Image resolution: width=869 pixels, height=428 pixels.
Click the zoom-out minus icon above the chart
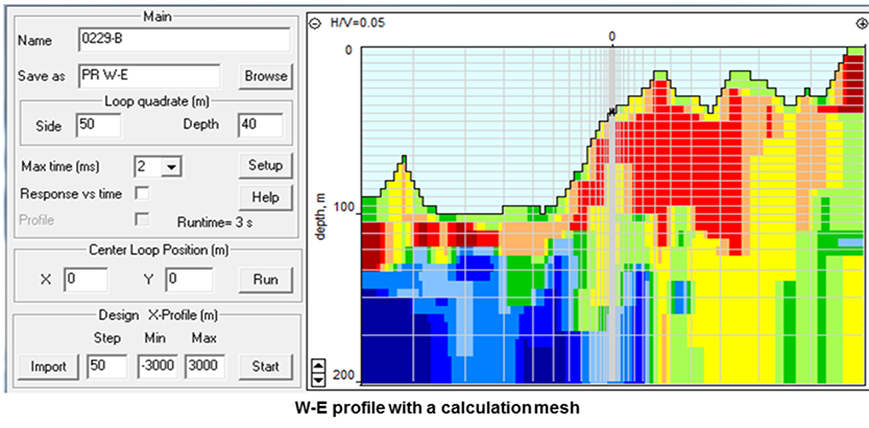coord(314,22)
